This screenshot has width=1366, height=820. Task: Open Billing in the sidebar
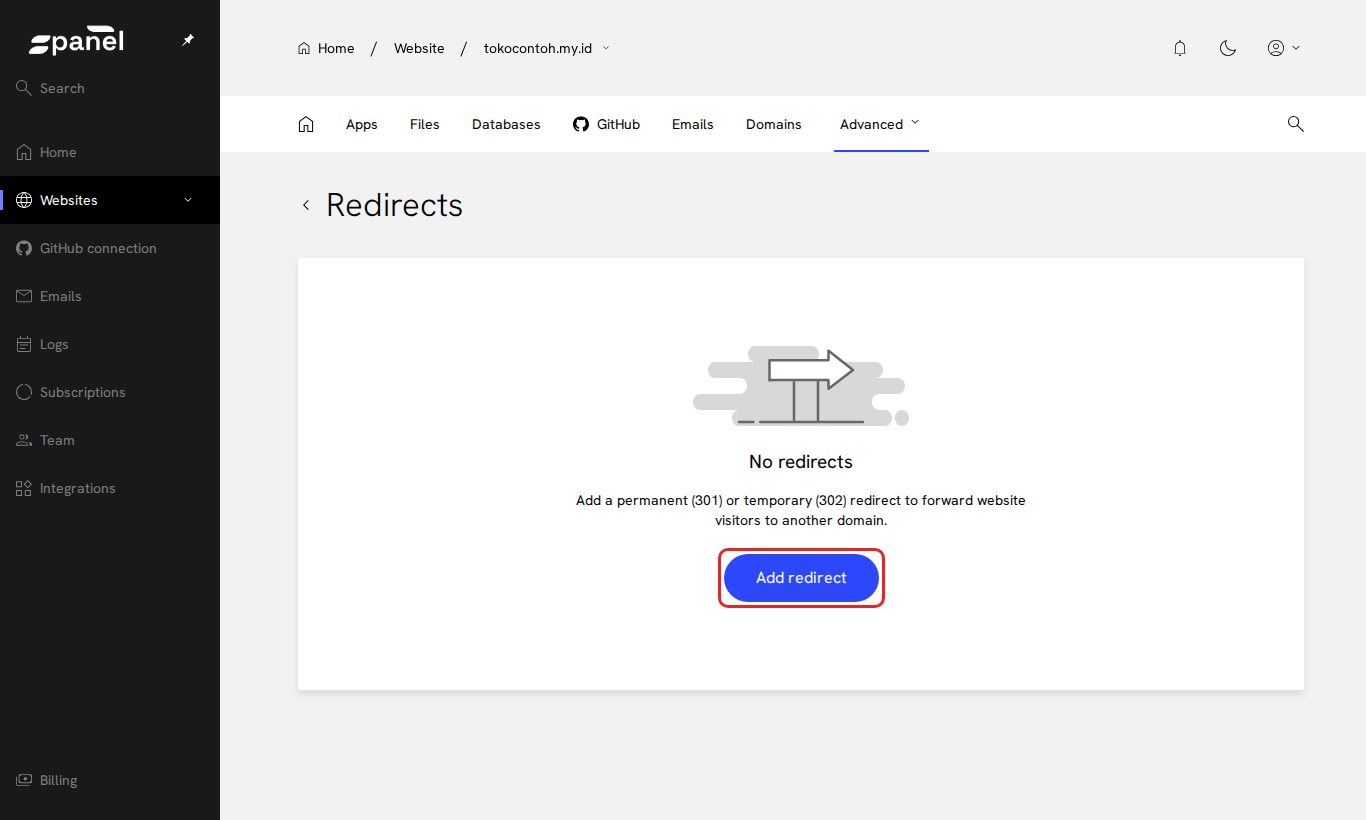coord(110,780)
